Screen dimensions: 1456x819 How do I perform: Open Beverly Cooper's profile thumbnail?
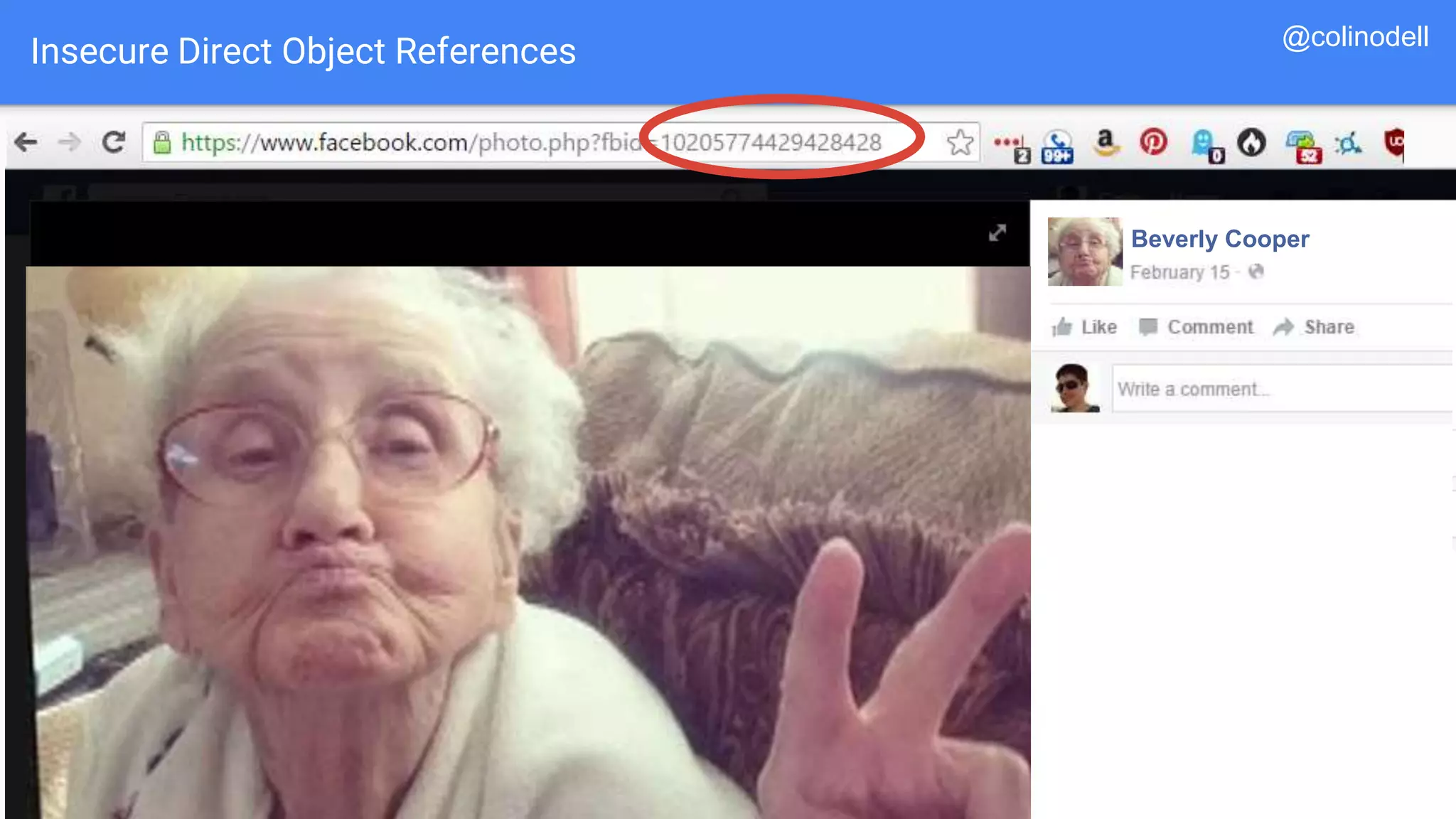coord(1085,252)
